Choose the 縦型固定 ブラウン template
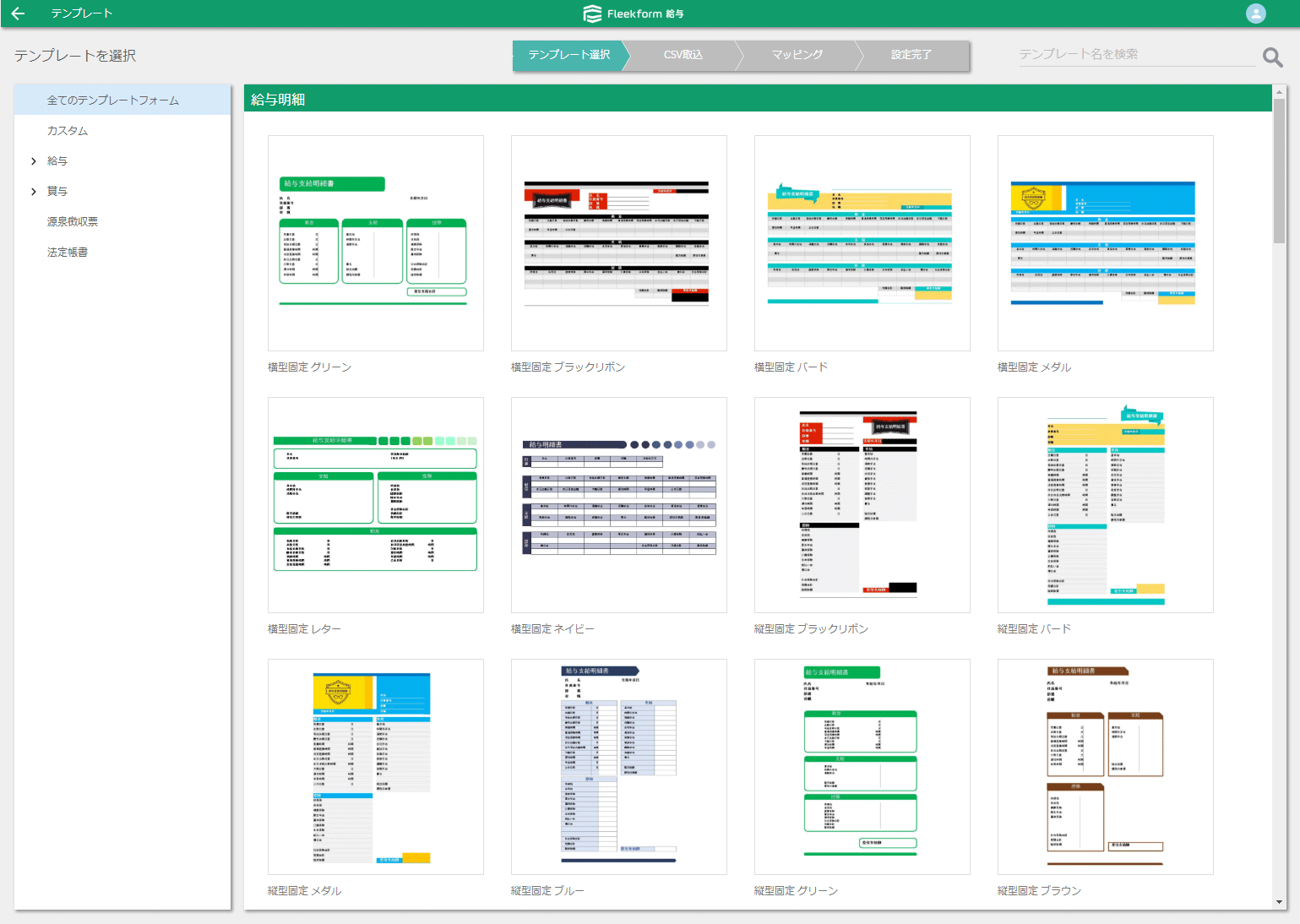 (x=1105, y=767)
